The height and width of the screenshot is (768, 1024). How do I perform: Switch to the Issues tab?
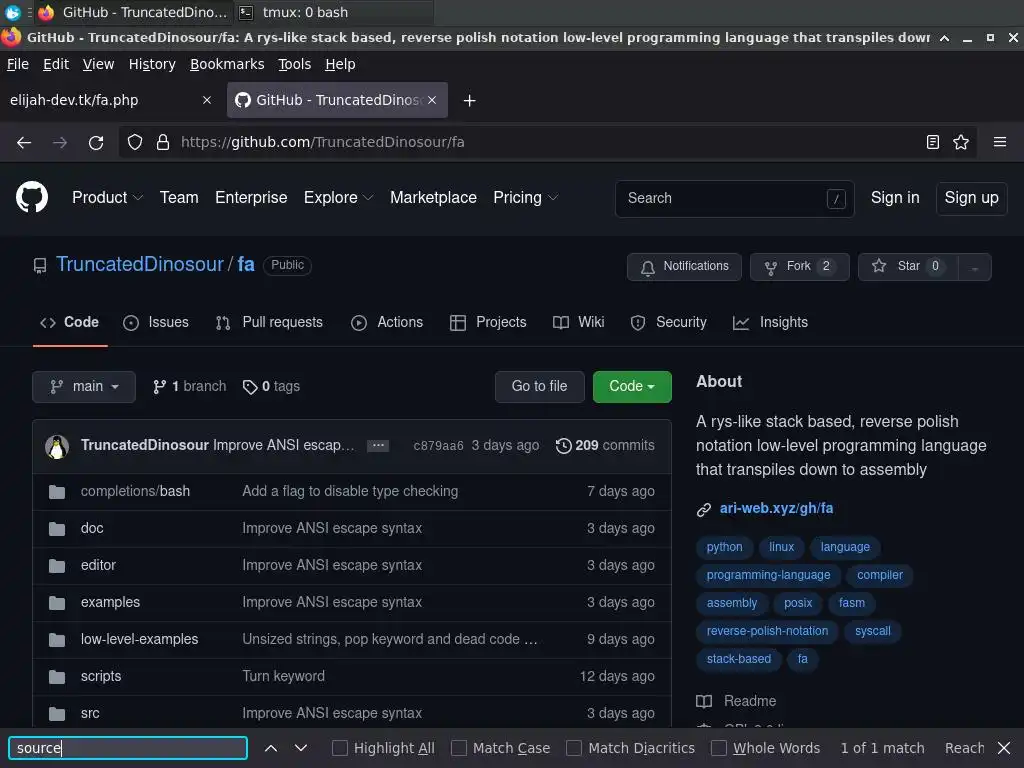(156, 323)
